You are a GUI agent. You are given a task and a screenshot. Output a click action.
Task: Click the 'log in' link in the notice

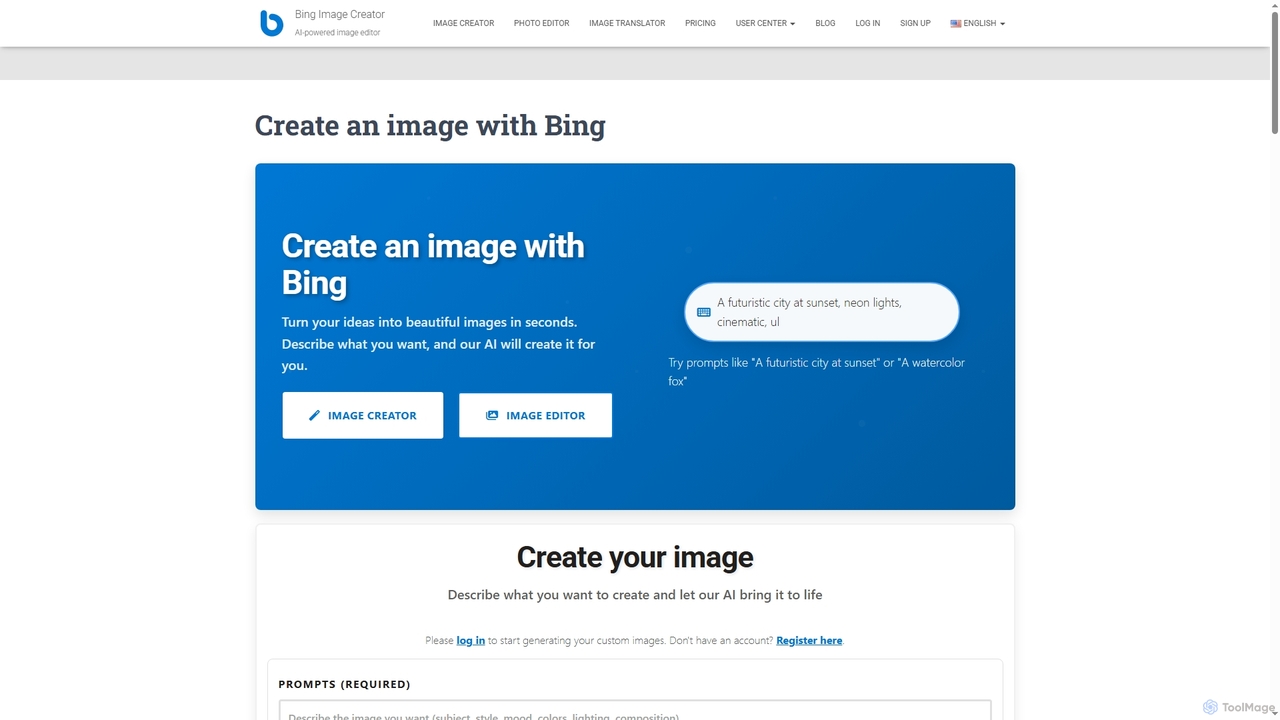pos(471,640)
